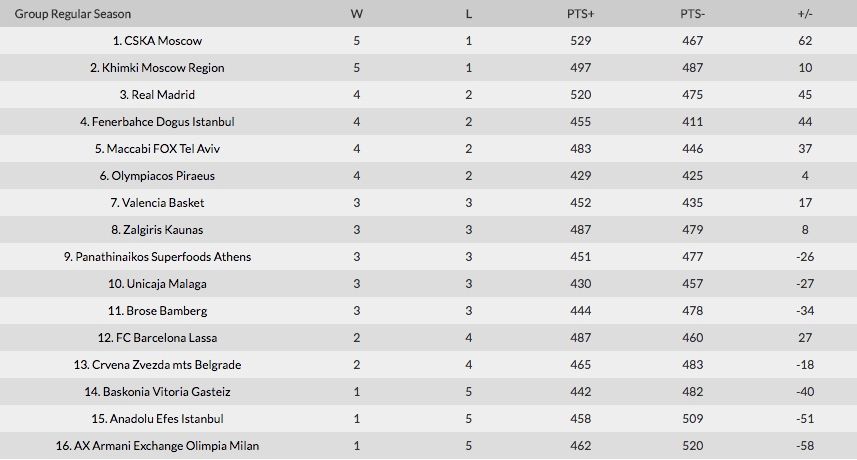Click the +/- column header
The width and height of the screenshot is (857, 460).
(x=805, y=14)
